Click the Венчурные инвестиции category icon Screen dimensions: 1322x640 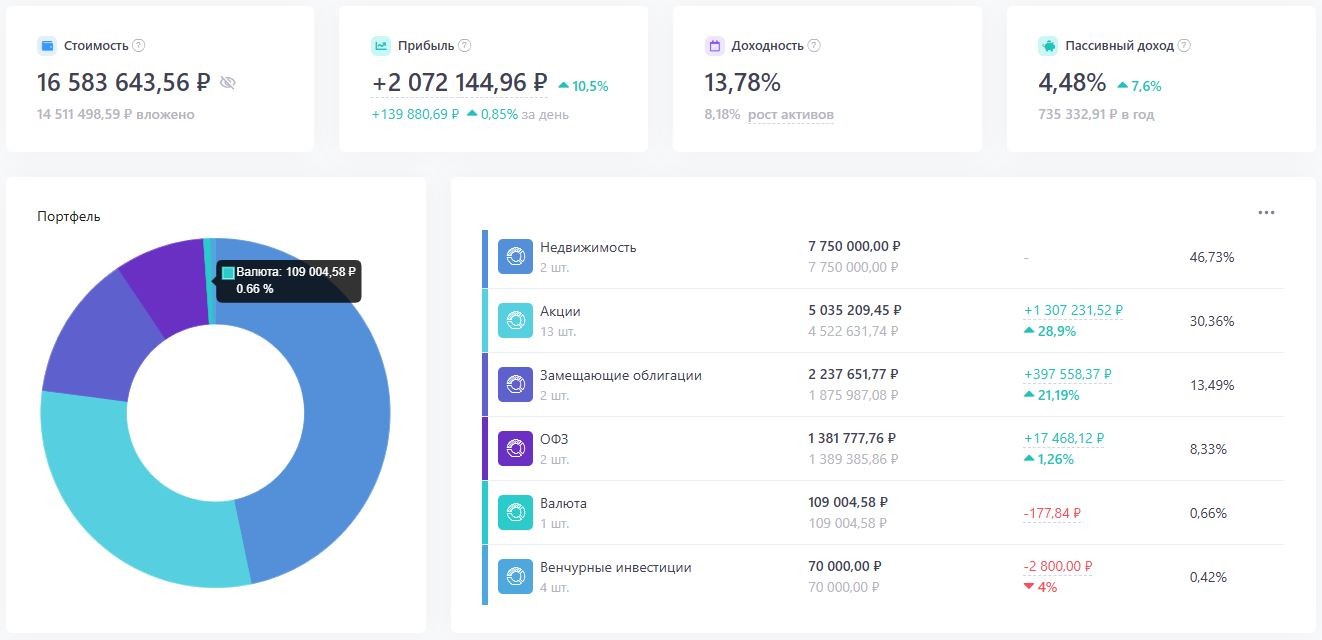click(x=515, y=577)
